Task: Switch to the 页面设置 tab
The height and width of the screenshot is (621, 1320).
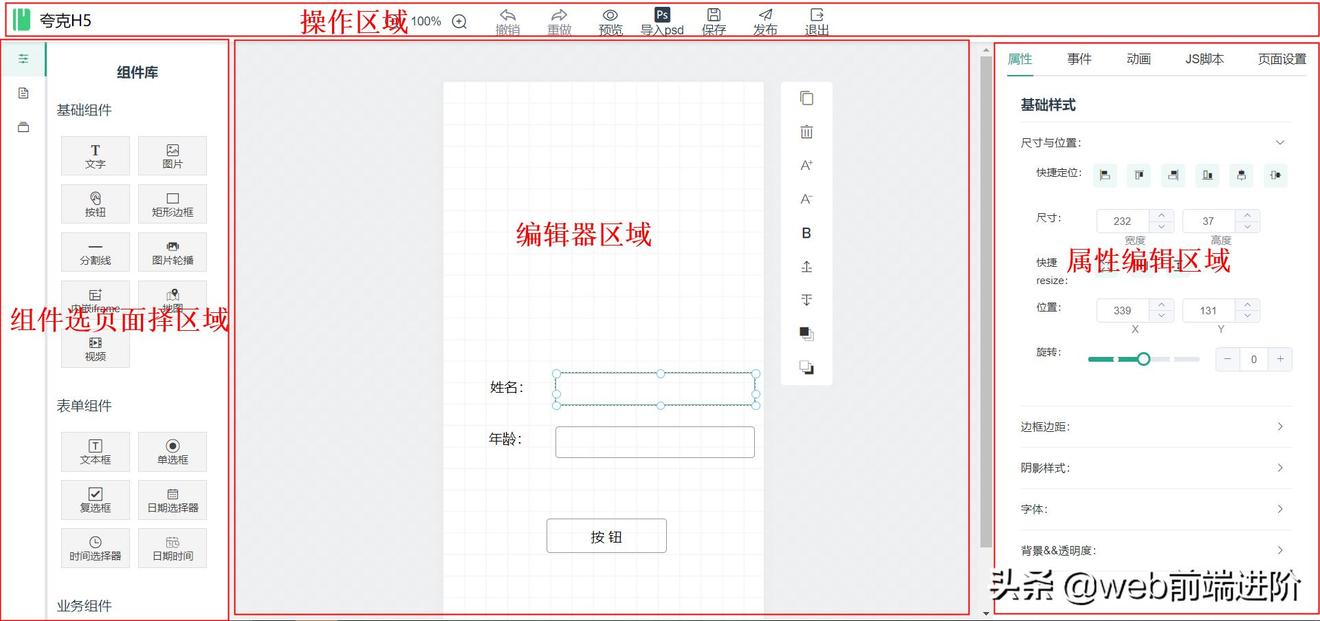Action: [1282, 59]
